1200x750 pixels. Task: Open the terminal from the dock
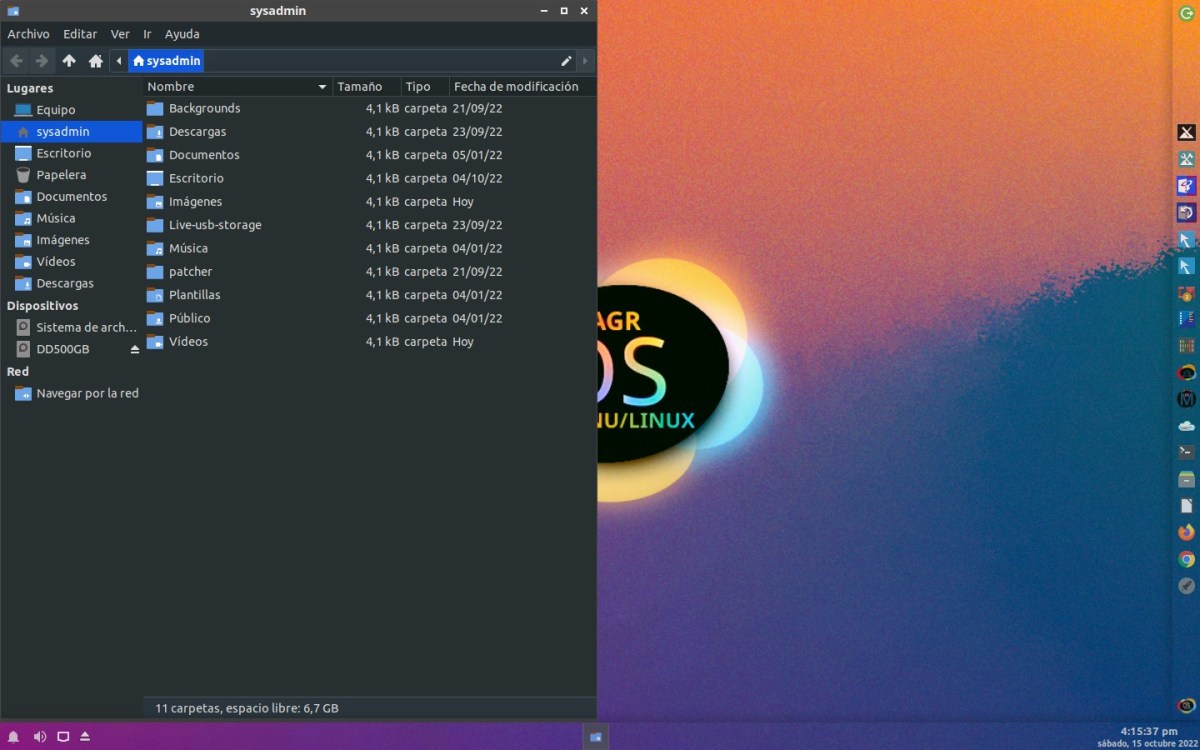[1186, 452]
